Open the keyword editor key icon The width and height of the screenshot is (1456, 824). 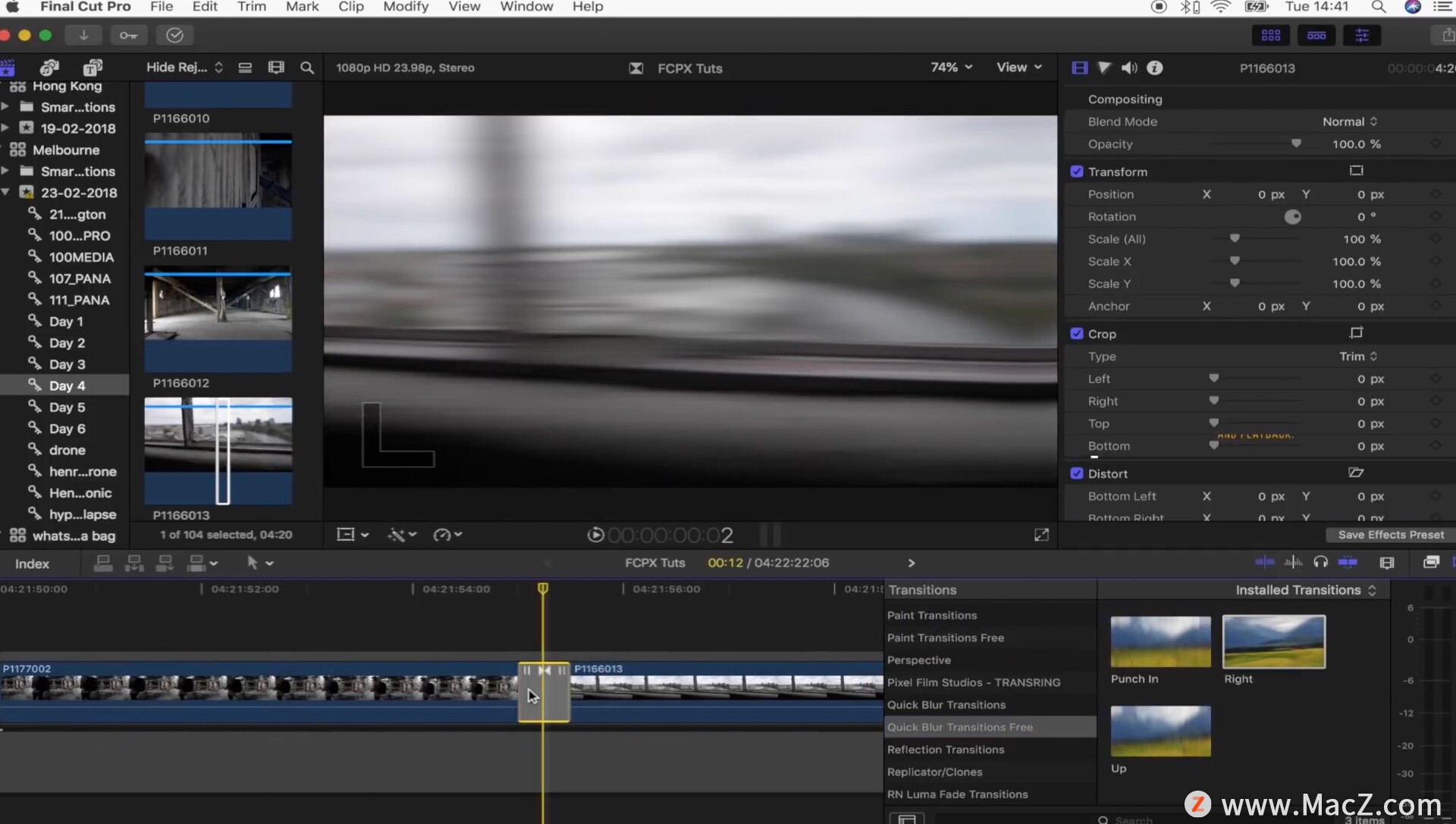coord(129,35)
